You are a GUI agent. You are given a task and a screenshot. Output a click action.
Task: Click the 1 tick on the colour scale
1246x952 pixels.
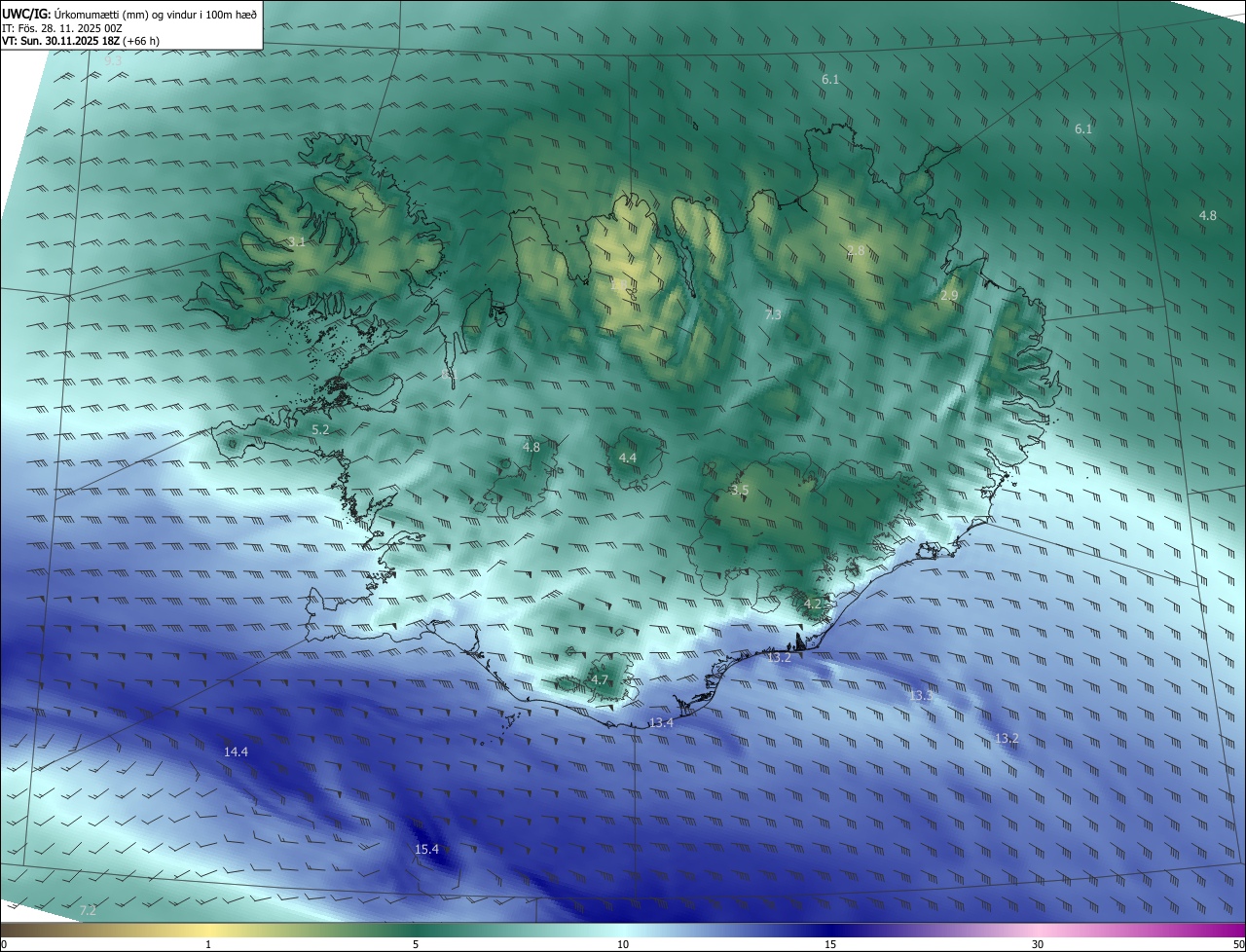coord(208,944)
